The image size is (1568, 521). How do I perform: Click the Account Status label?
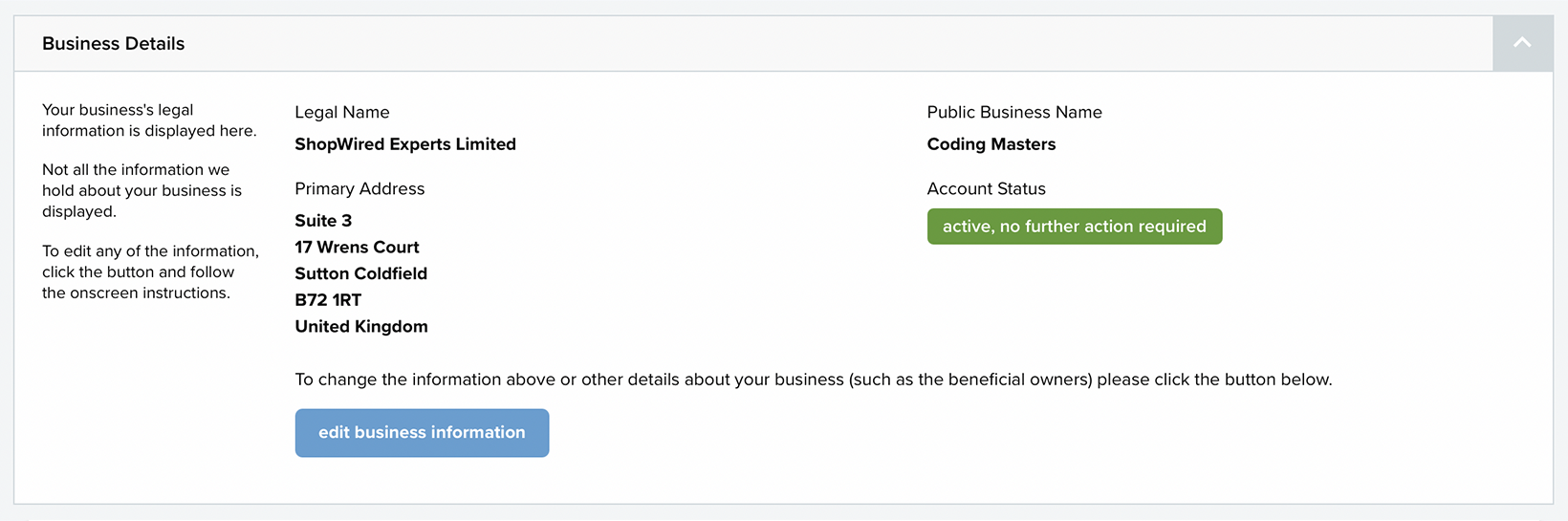(x=987, y=188)
